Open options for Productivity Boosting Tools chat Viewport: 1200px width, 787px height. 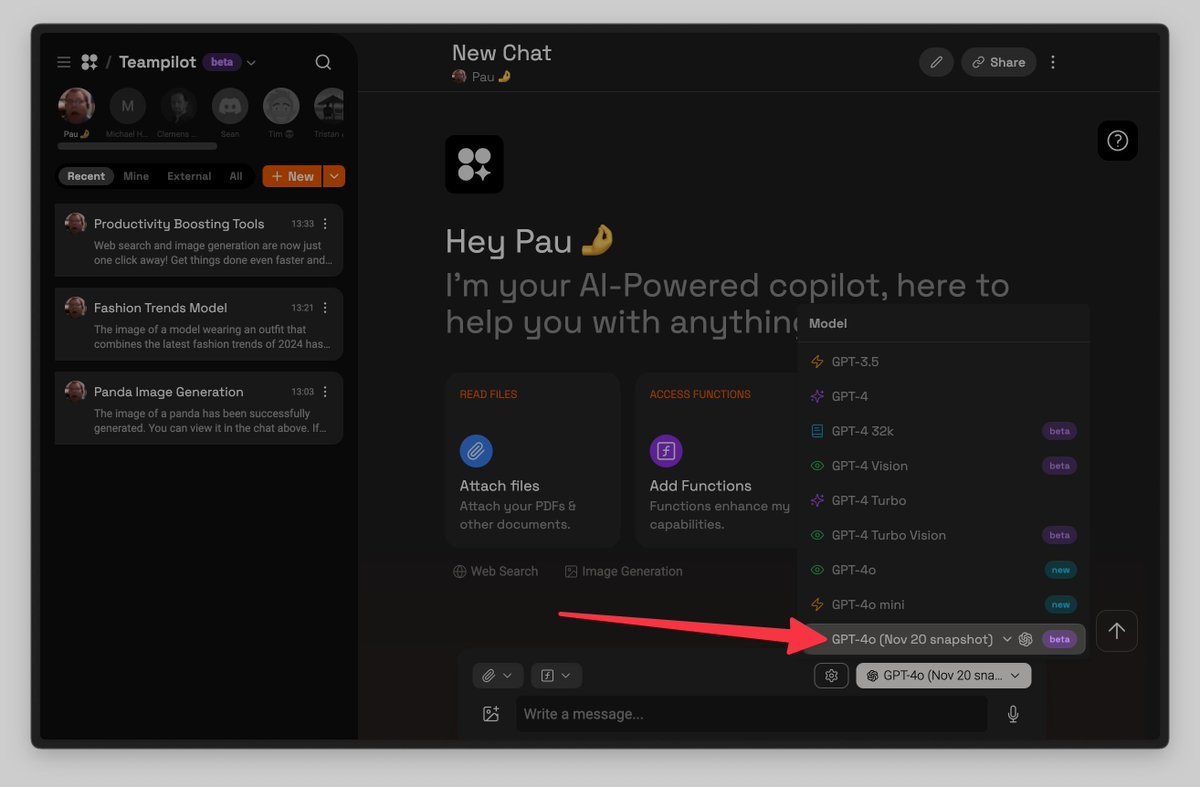point(325,224)
